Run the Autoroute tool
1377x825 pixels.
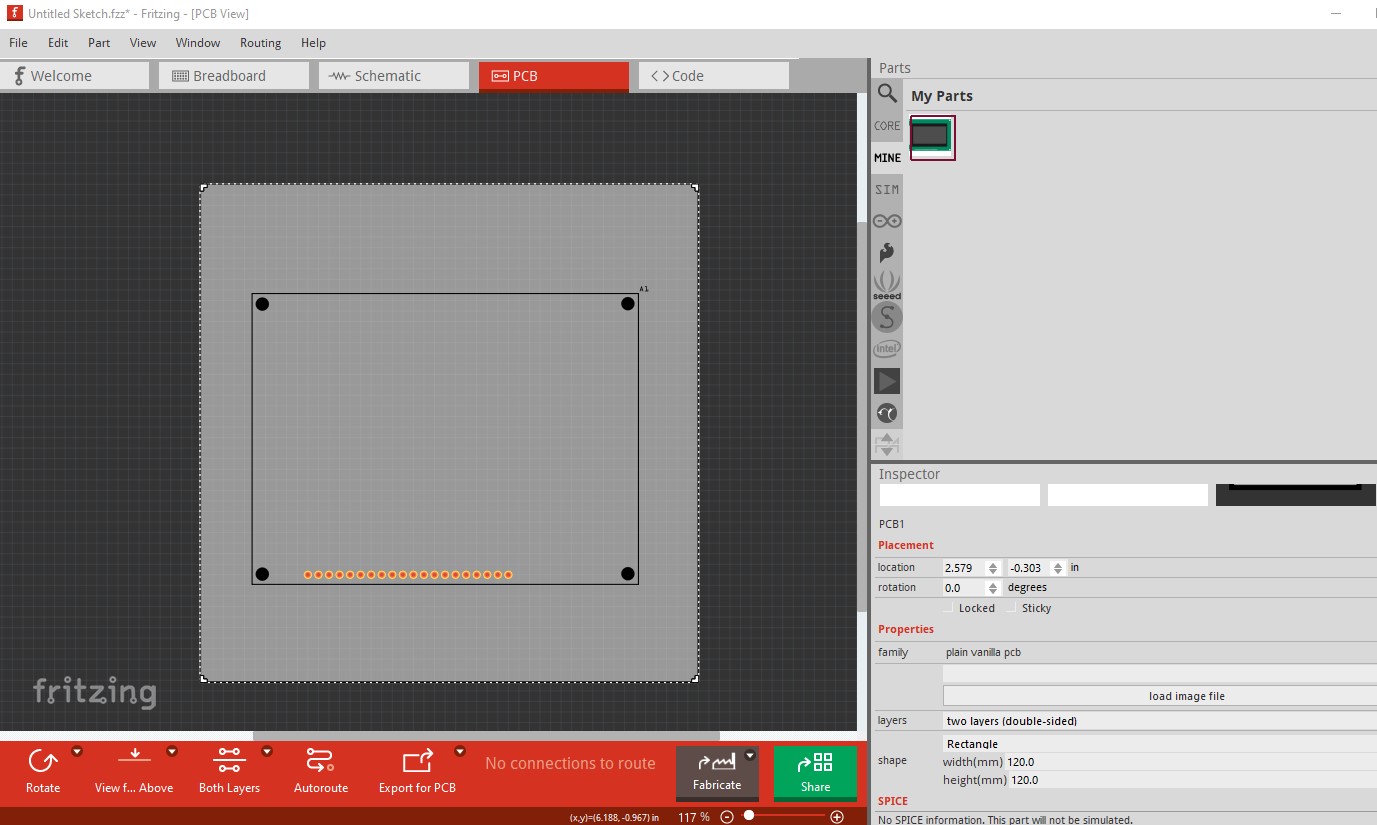click(320, 762)
